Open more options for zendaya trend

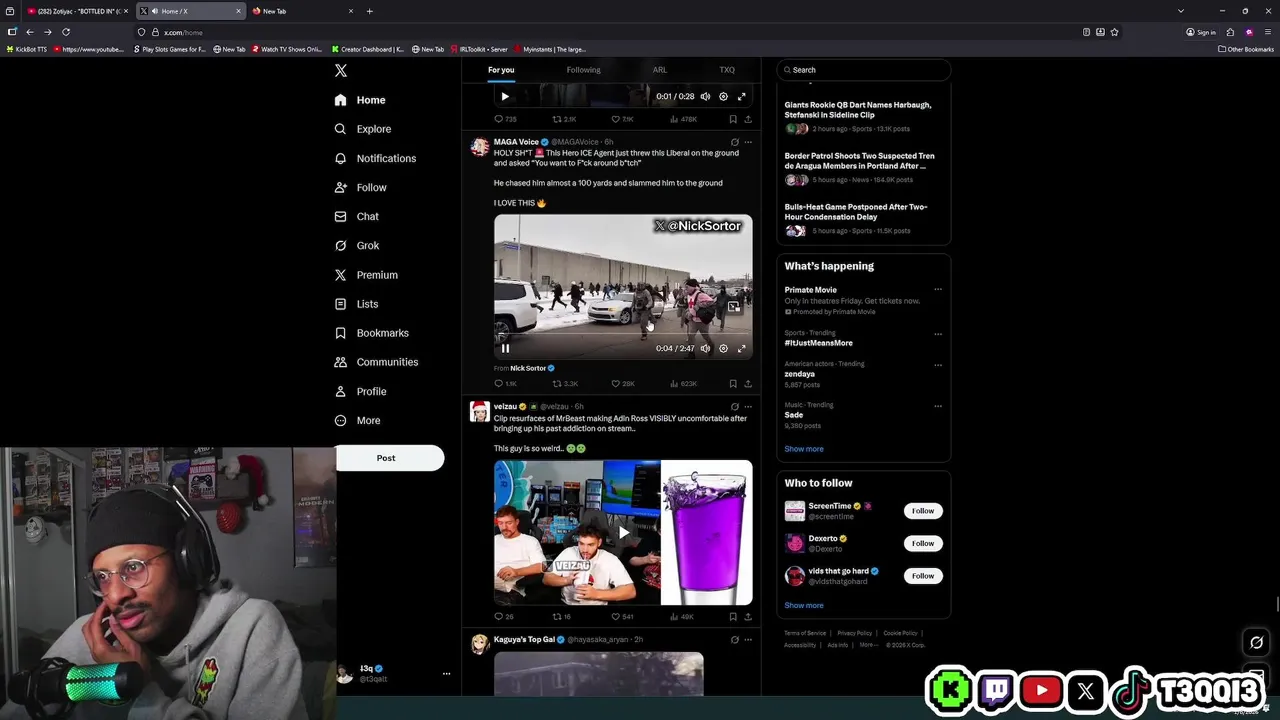(x=938, y=365)
